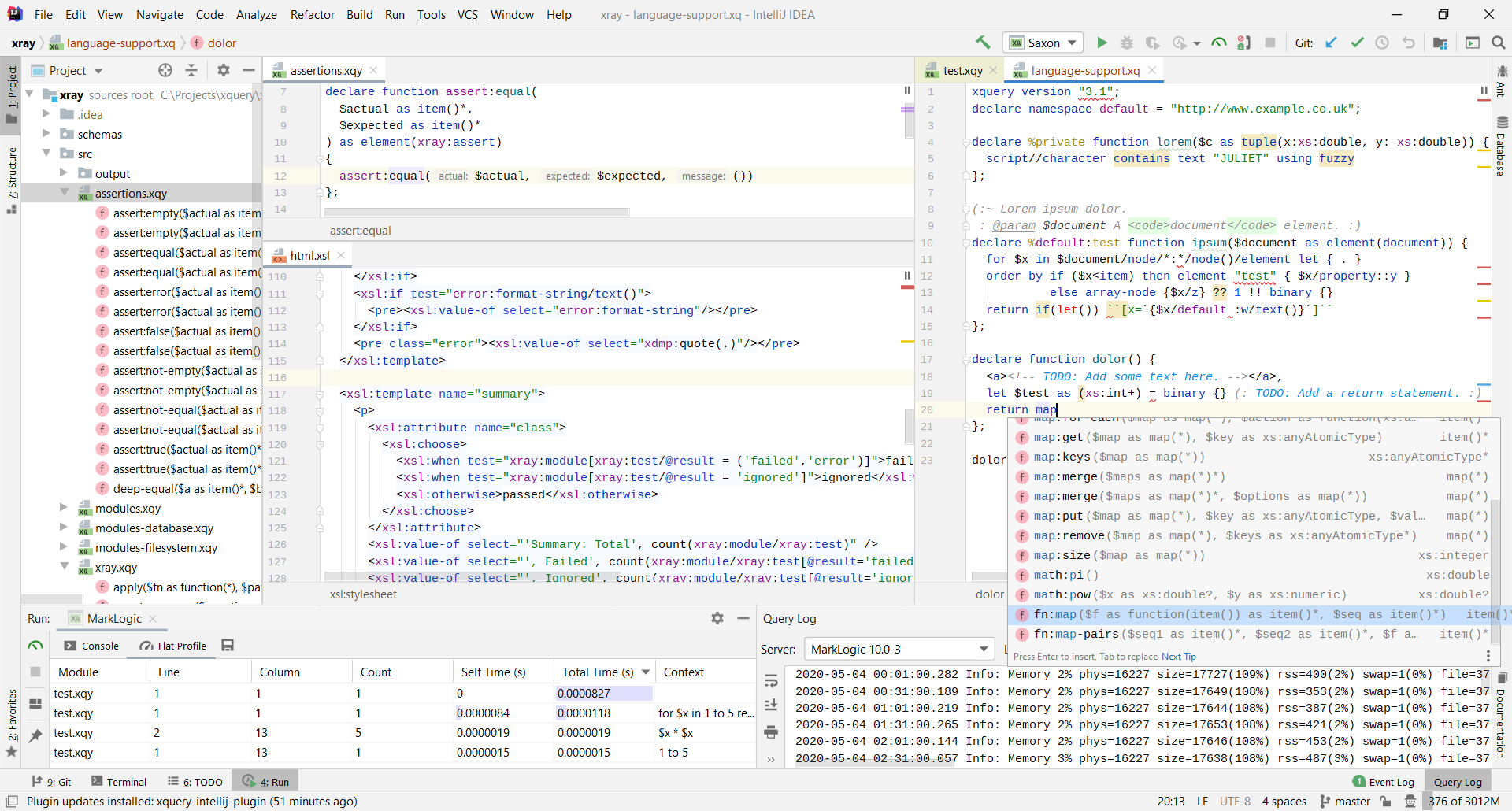
Task: Open the VCS menu
Action: tap(468, 14)
